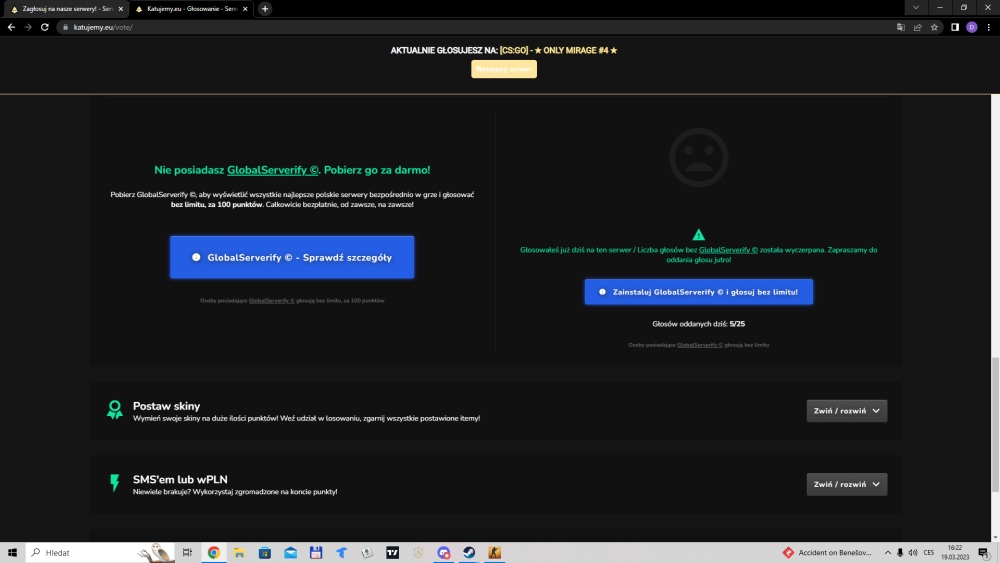Open Google Chrome from the taskbar
The height and width of the screenshot is (563, 1000).
[214, 553]
